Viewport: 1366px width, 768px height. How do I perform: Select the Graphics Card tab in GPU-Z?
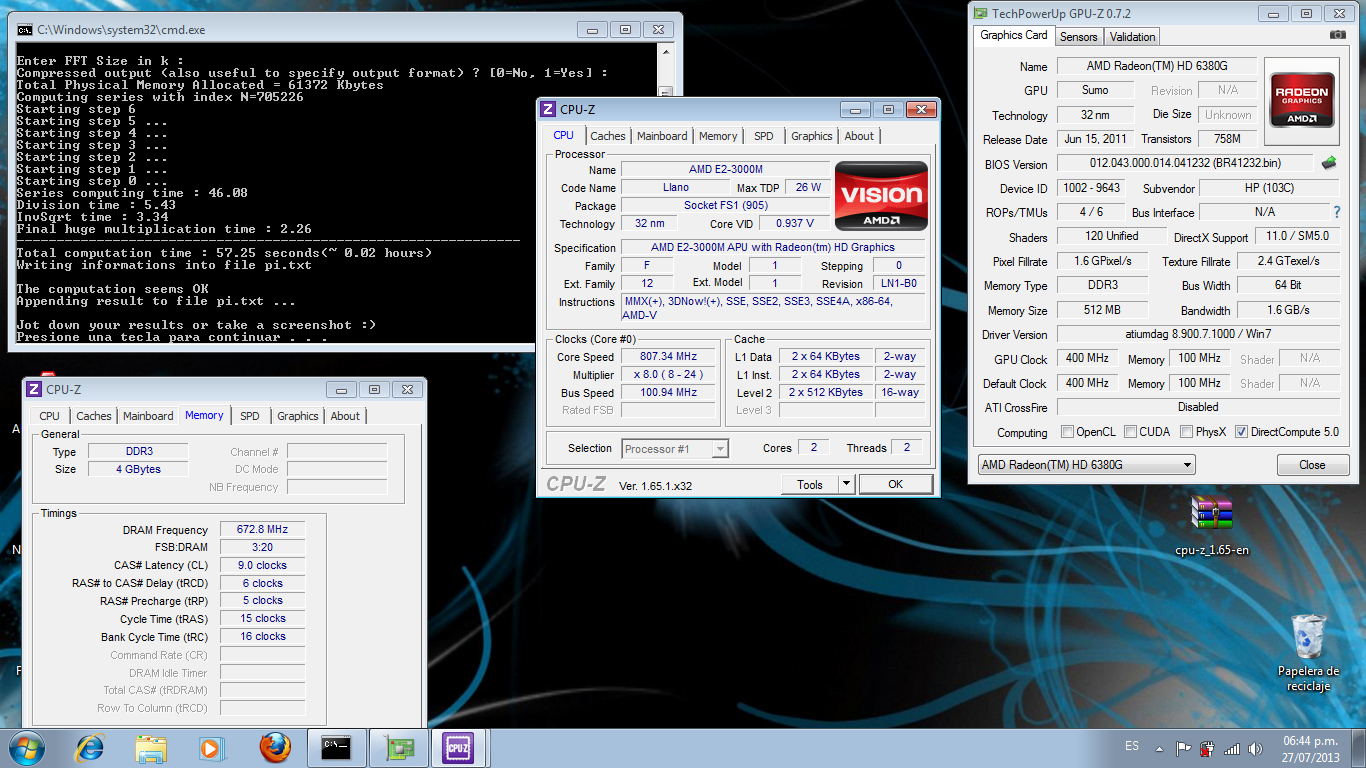(1014, 35)
